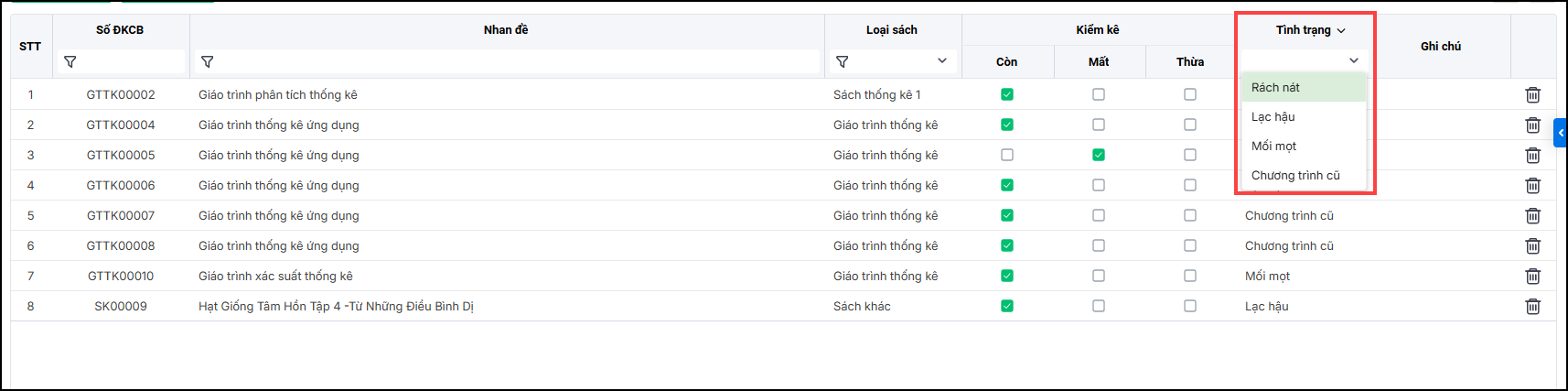This screenshot has height=391, width=1568.
Task: Select Lạc hậu option in dropdown
Action: coord(1273,117)
